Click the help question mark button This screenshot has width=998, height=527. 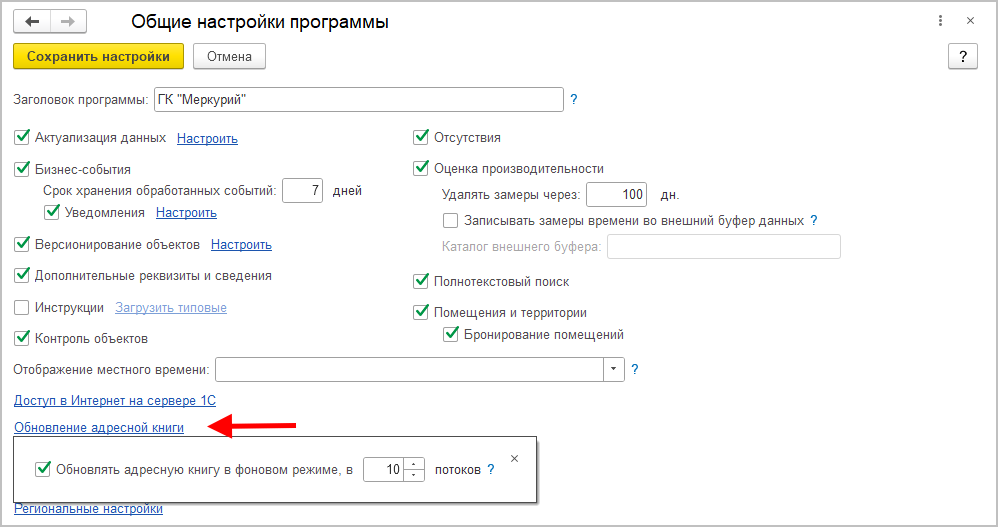pos(962,56)
